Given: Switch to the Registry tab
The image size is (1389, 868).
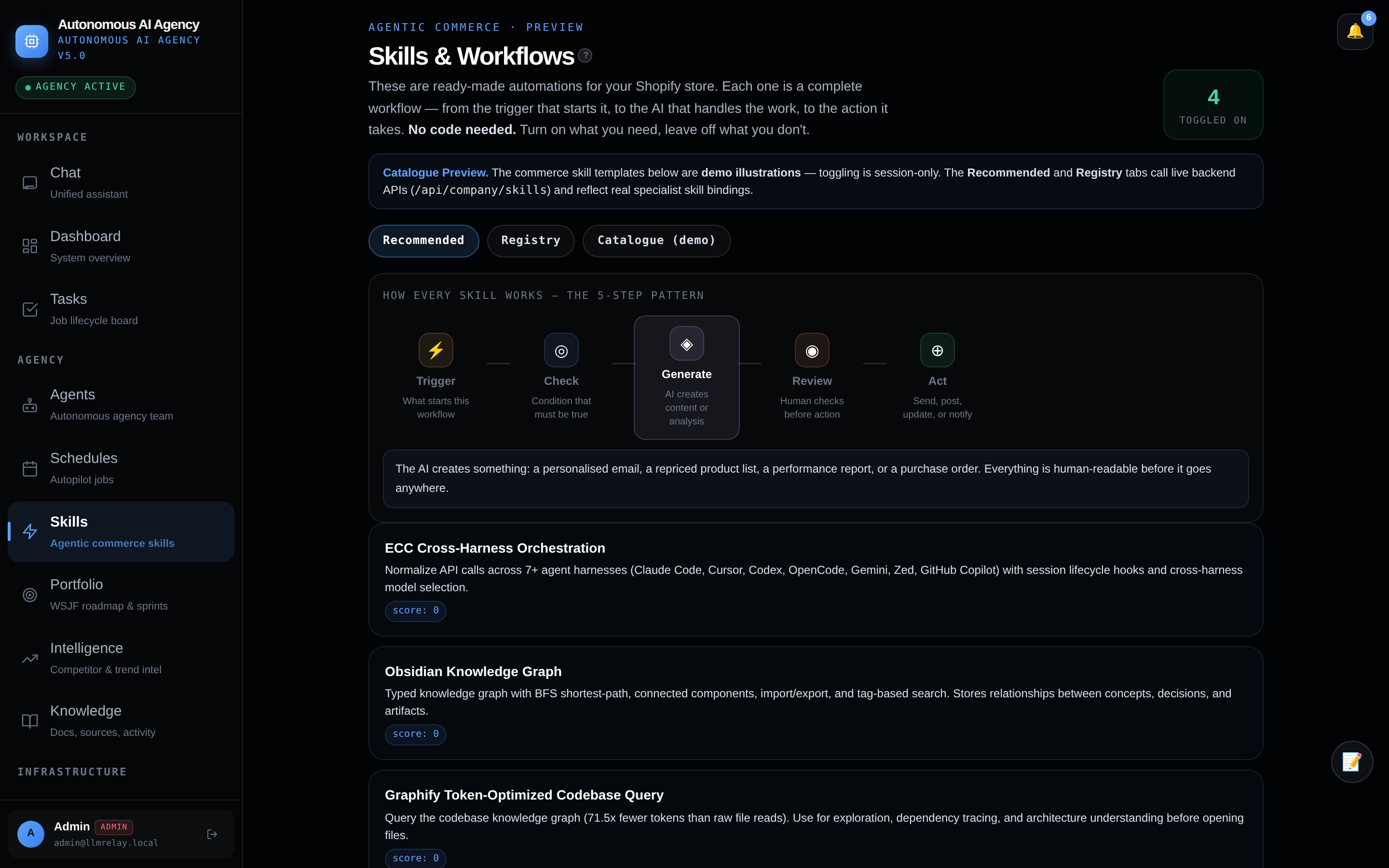Looking at the screenshot, I should pos(531,241).
